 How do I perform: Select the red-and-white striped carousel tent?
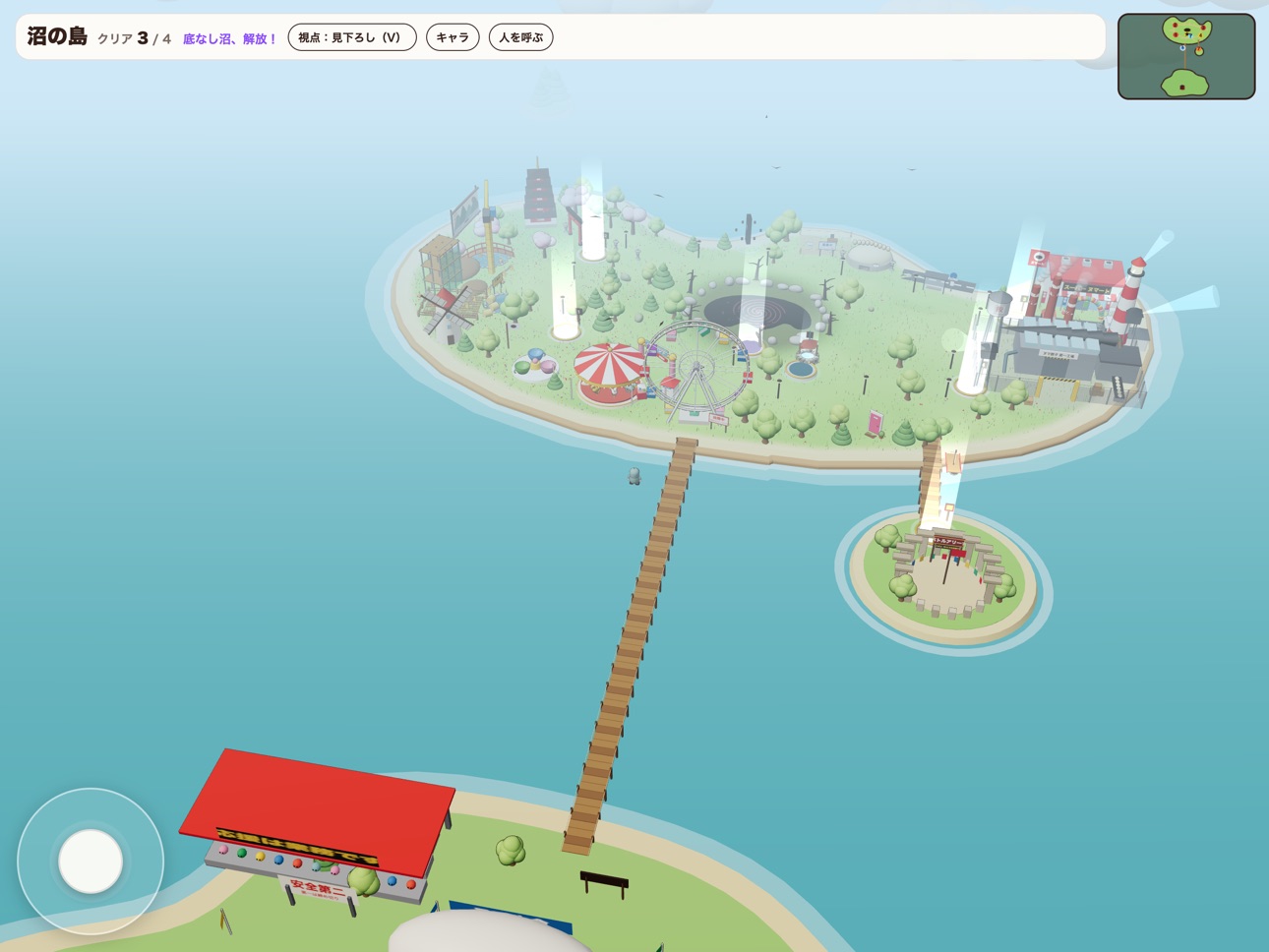point(610,372)
